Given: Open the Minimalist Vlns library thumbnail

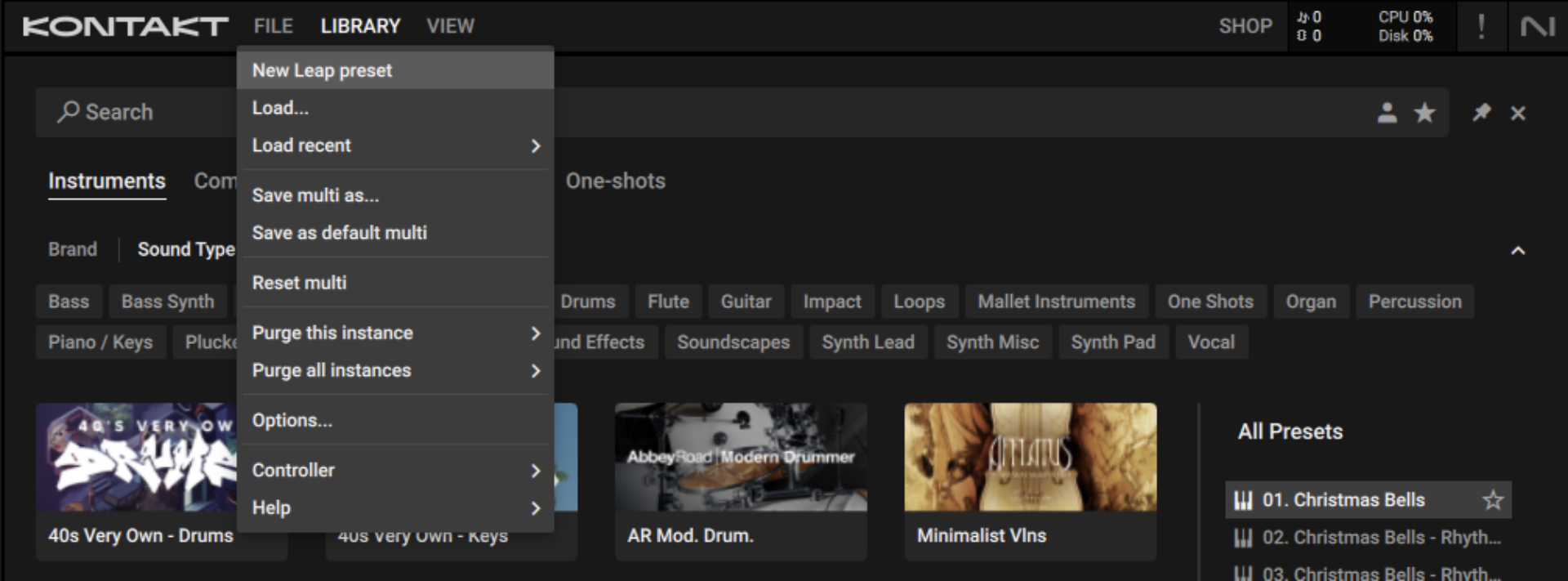Looking at the screenshot, I should 1030,457.
